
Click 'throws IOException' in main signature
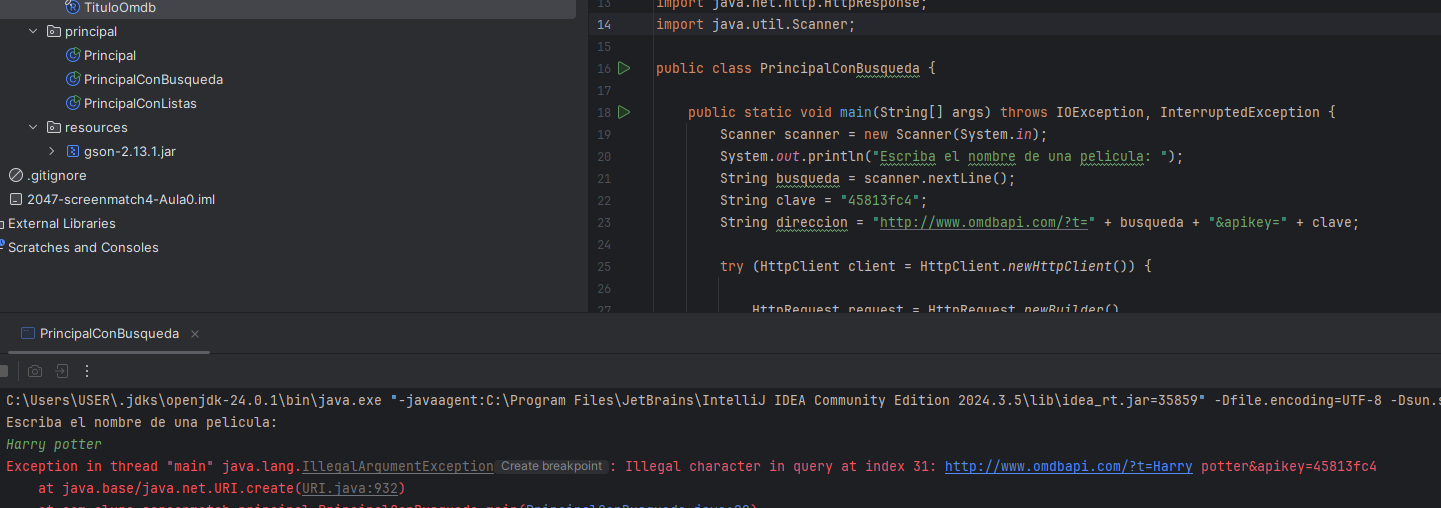coord(1072,113)
